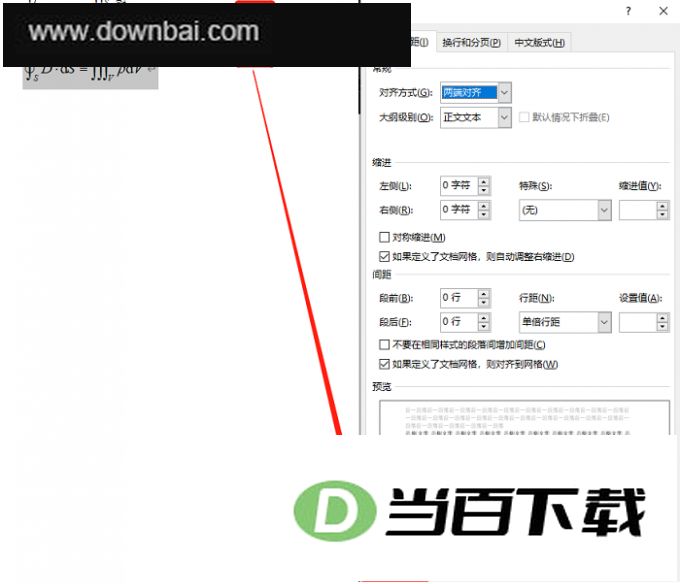This screenshot has width=680, height=584.
Task: Decrease the 段后 spacing value
Action: 484,326
